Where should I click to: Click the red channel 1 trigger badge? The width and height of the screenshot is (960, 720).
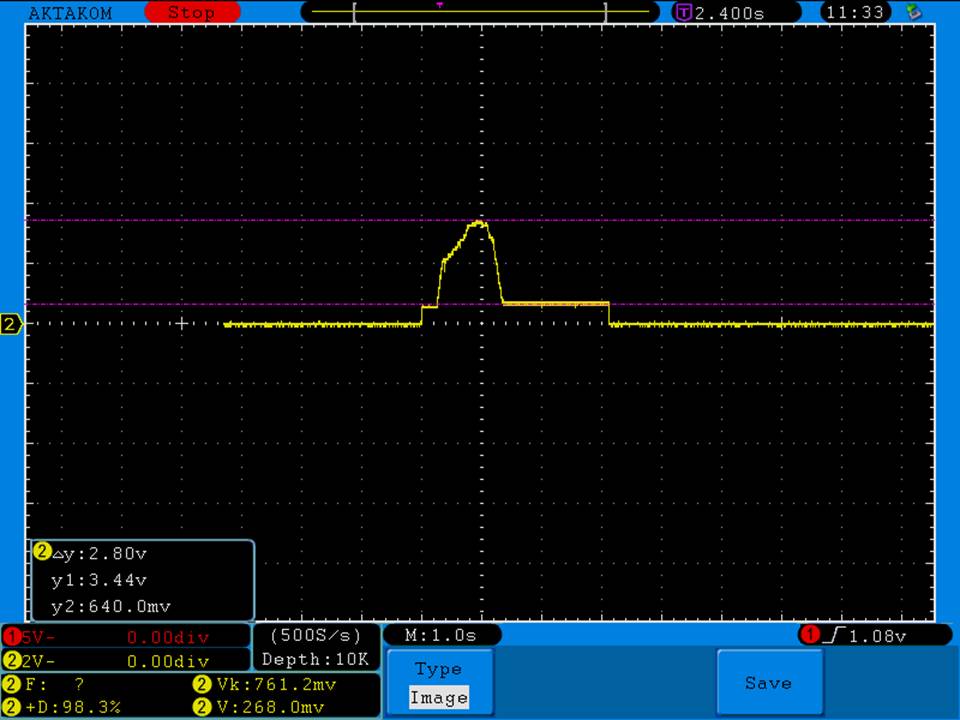pos(809,635)
